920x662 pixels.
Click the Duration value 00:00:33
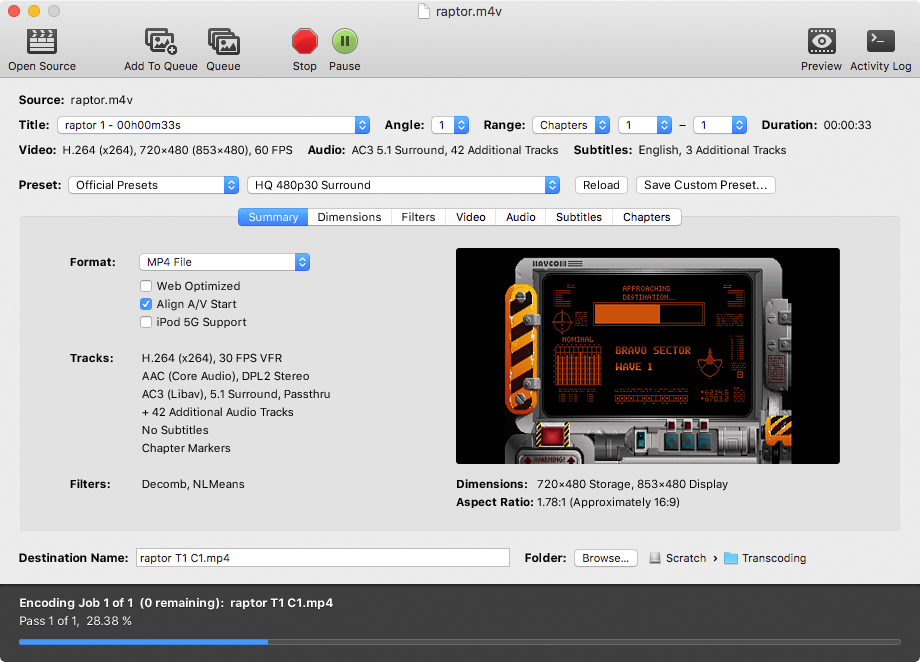(x=847, y=125)
